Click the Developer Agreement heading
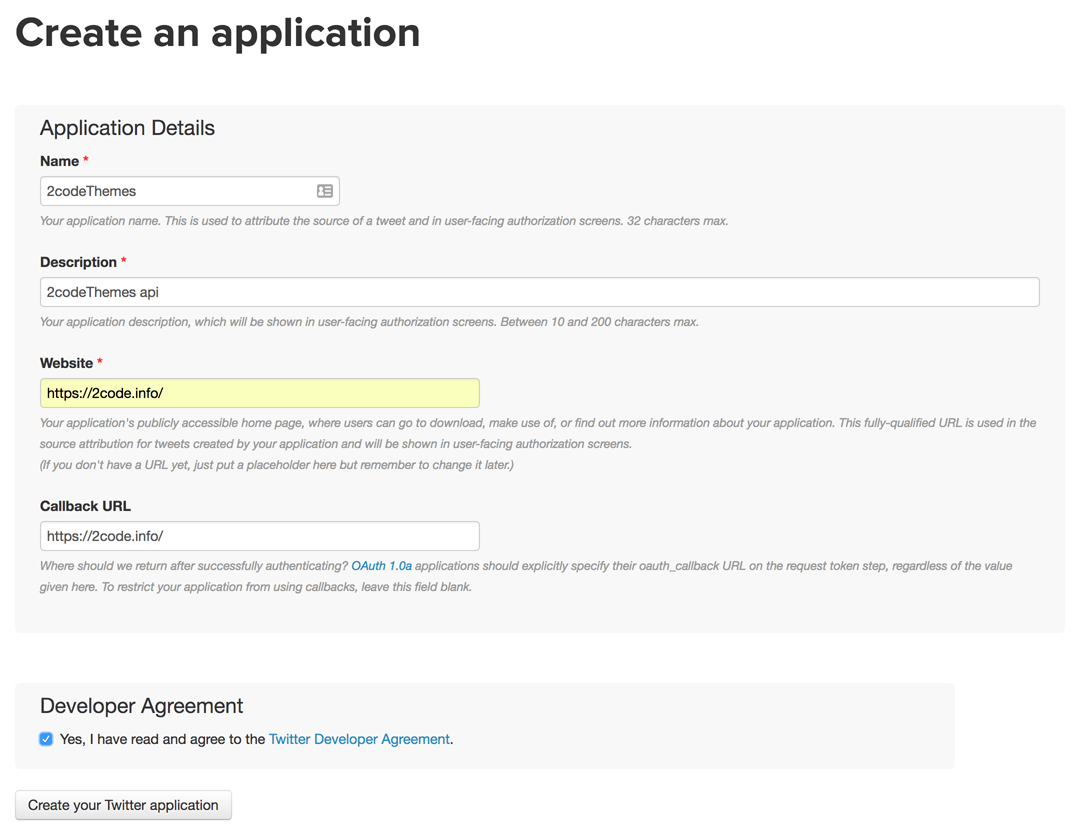This screenshot has width=1080, height=834. (x=141, y=706)
